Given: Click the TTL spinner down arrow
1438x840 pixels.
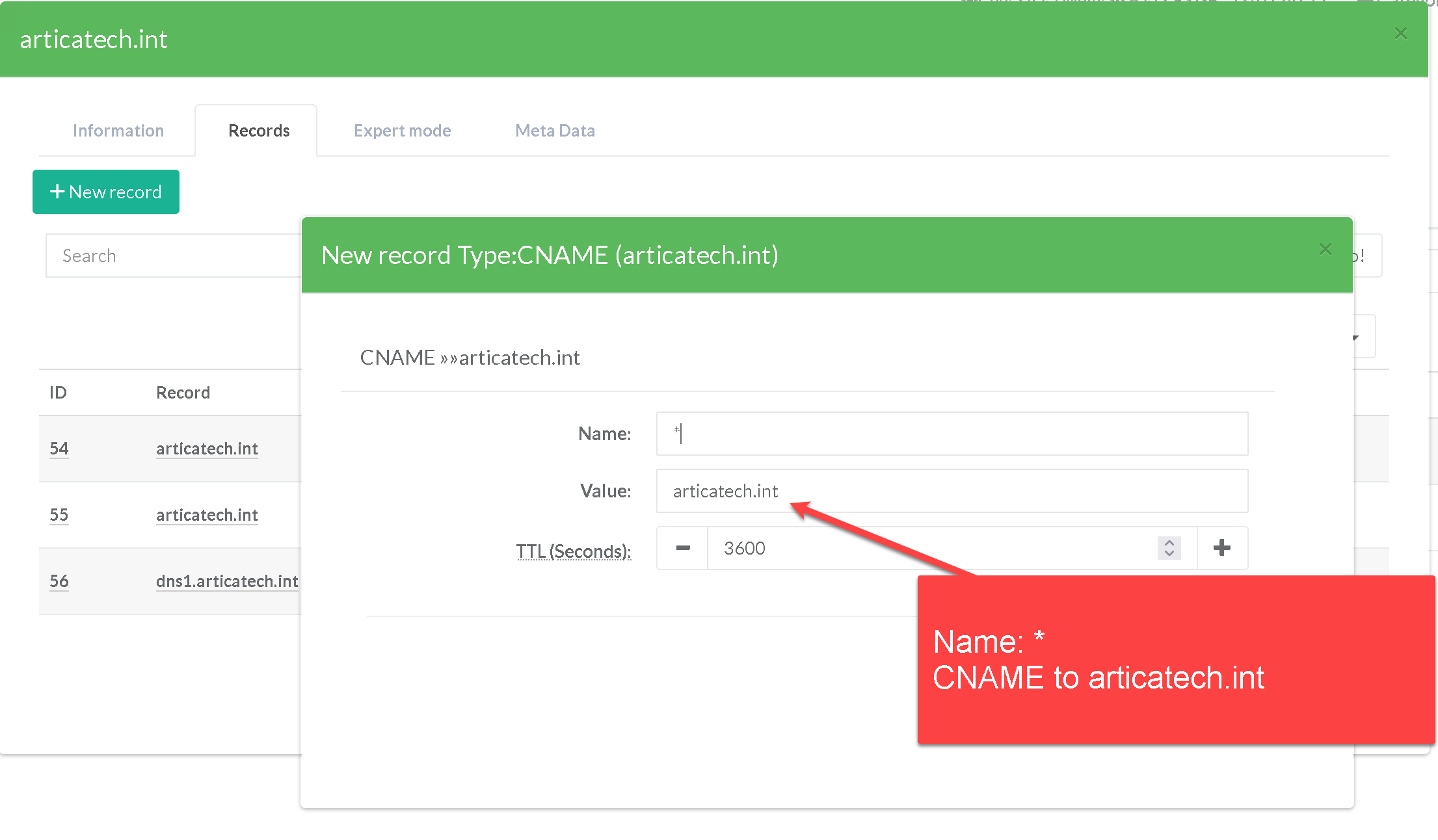Looking at the screenshot, I should coord(1169,554).
